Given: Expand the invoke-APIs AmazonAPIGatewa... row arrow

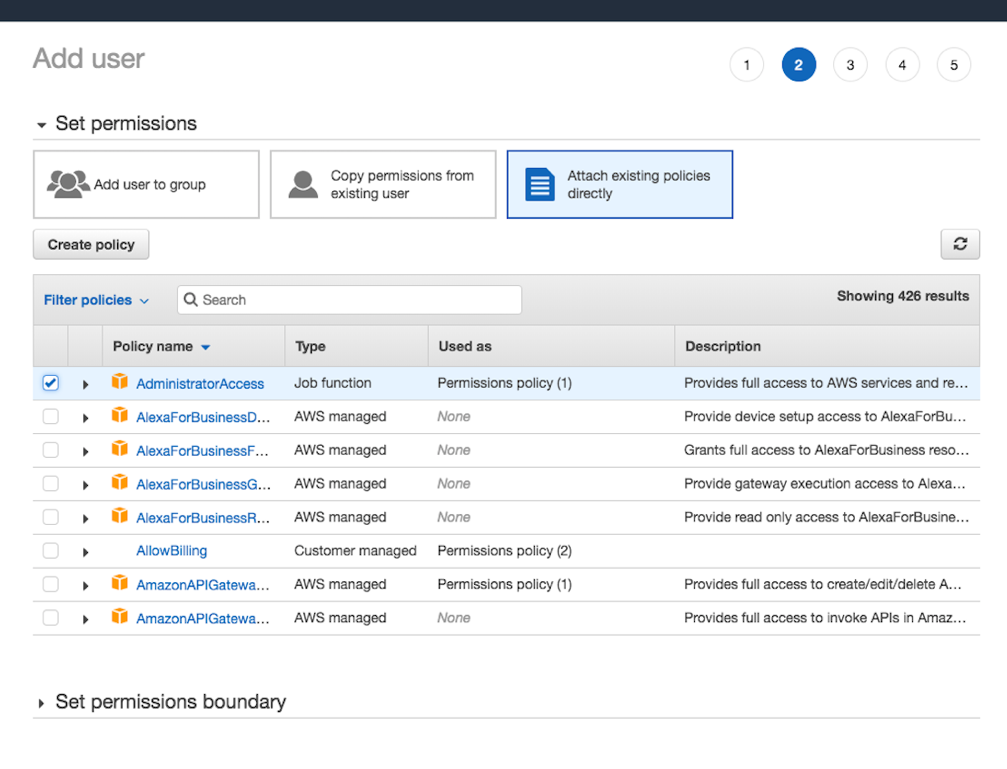Looking at the screenshot, I should (85, 619).
